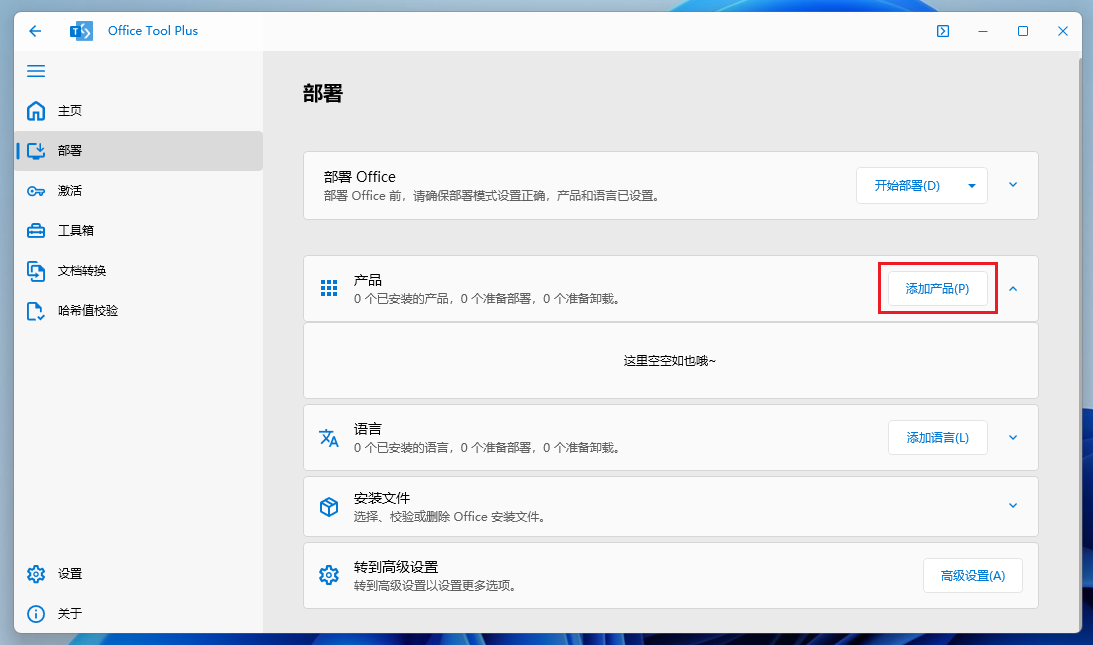Open the 开始部署 dropdown arrow

(x=972, y=185)
